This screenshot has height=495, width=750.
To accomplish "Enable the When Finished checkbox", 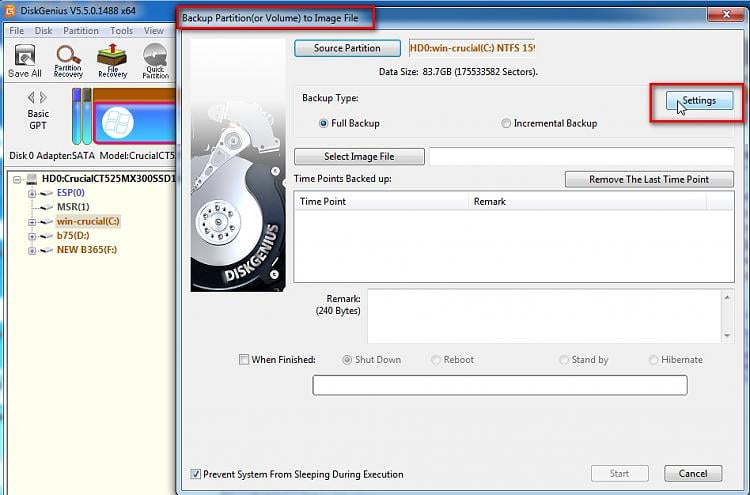I will (x=244, y=360).
